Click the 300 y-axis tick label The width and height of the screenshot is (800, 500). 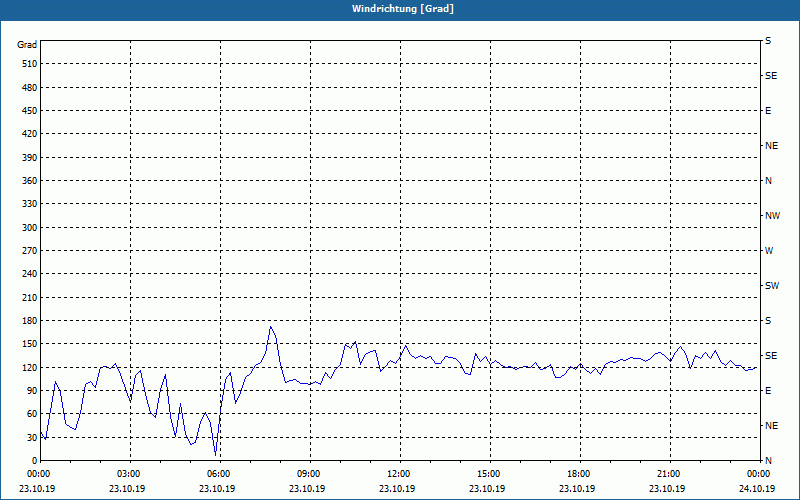point(30,228)
